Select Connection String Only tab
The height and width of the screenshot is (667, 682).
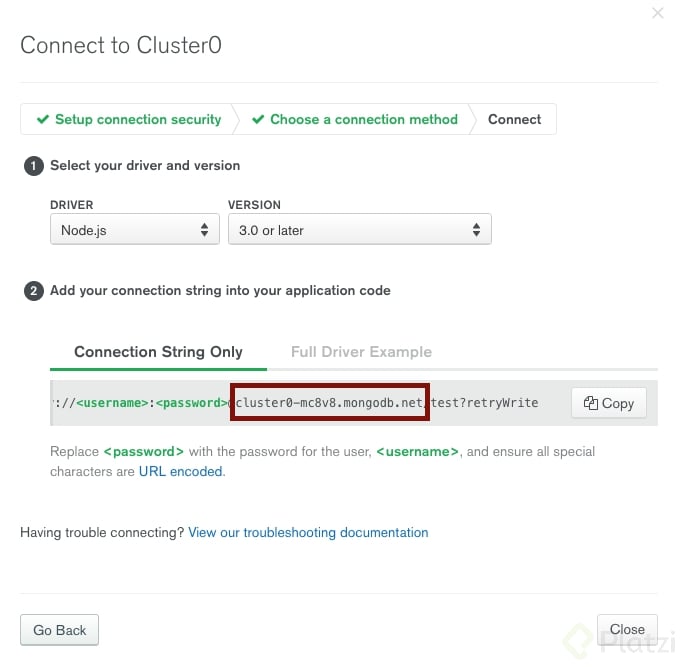point(158,352)
